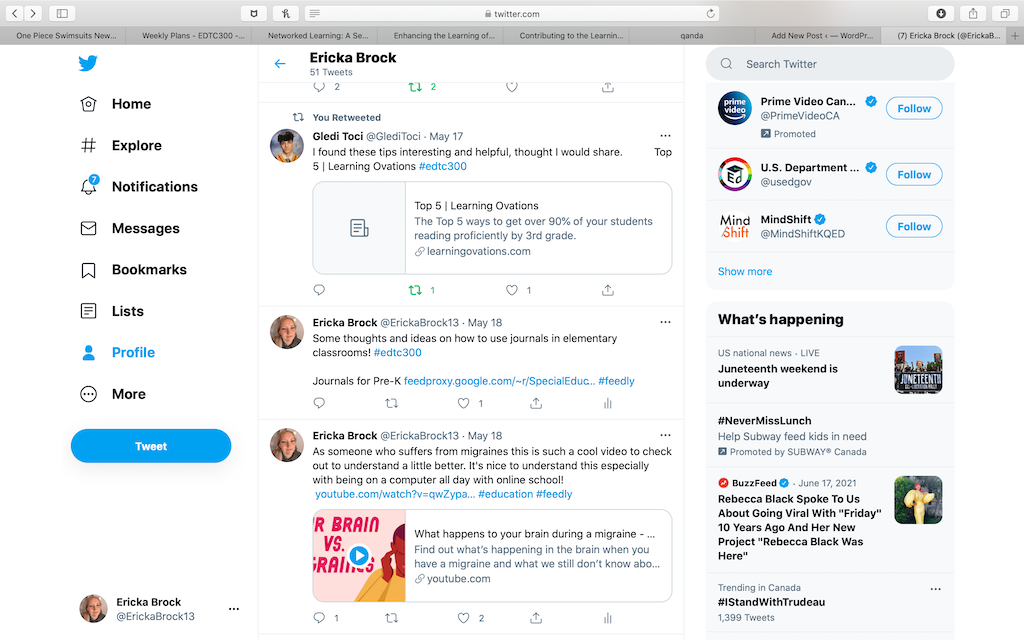1024x640 pixels.
Task: View analytics for the journals tweet
Action: pos(607,403)
